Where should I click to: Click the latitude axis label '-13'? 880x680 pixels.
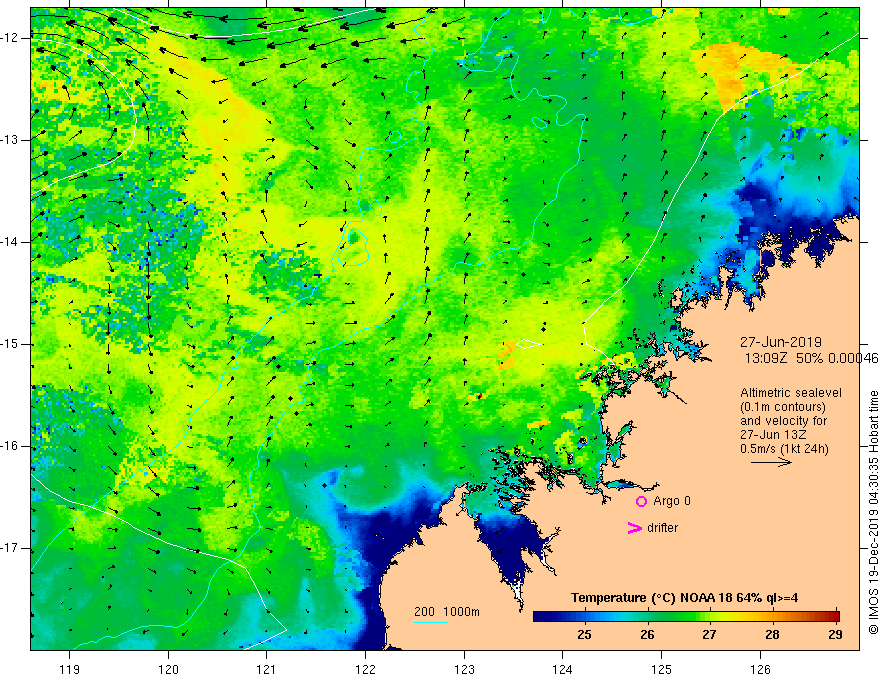pos(11,140)
